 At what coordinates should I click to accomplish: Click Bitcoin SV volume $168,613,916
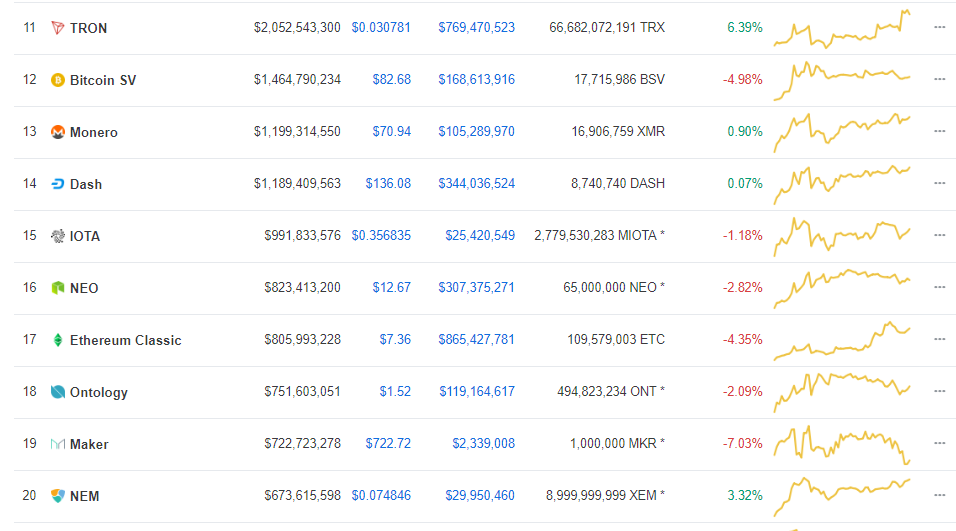click(x=476, y=79)
